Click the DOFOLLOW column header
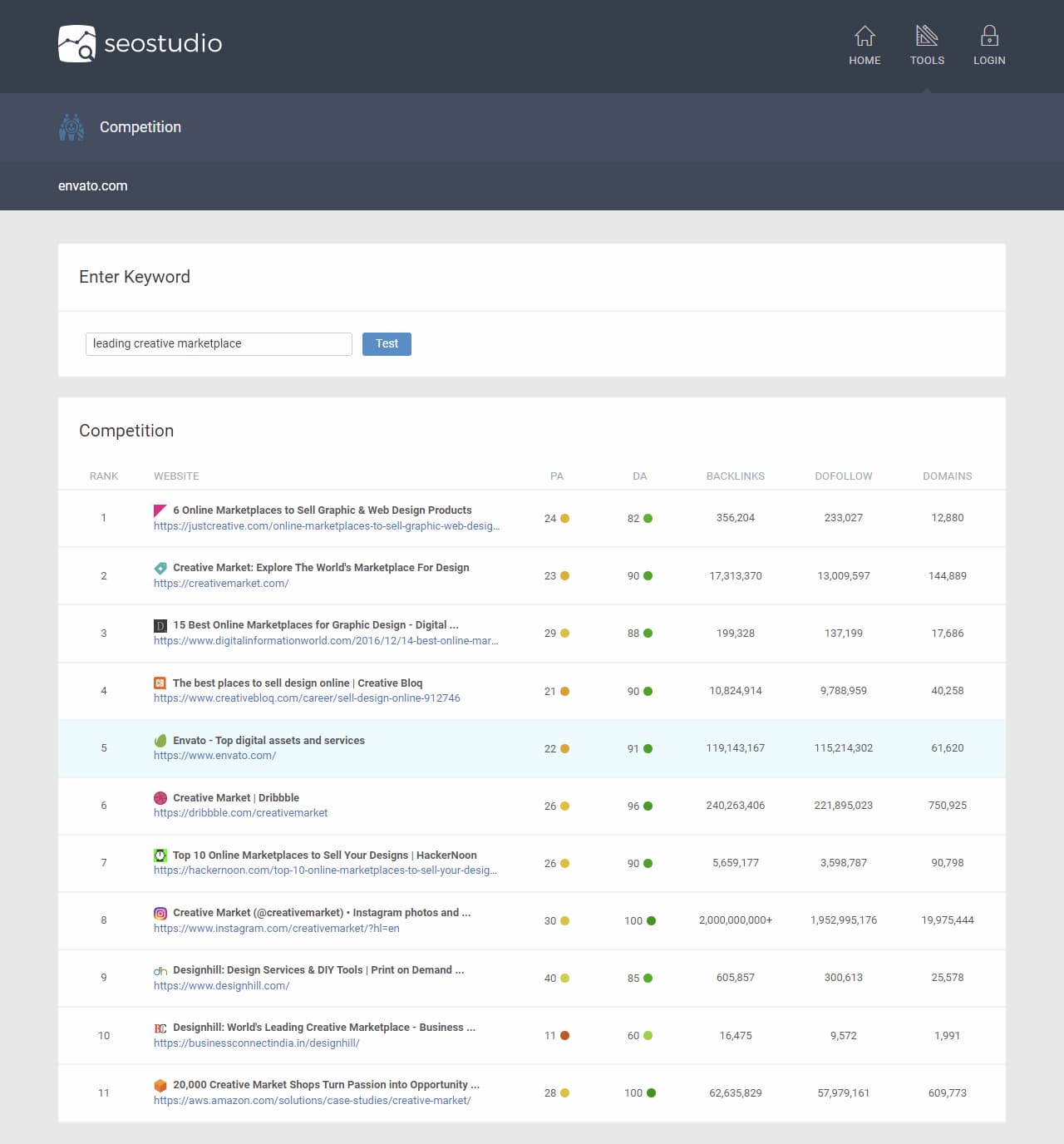Viewport: 1064px width, 1144px height. pyautogui.click(x=844, y=476)
